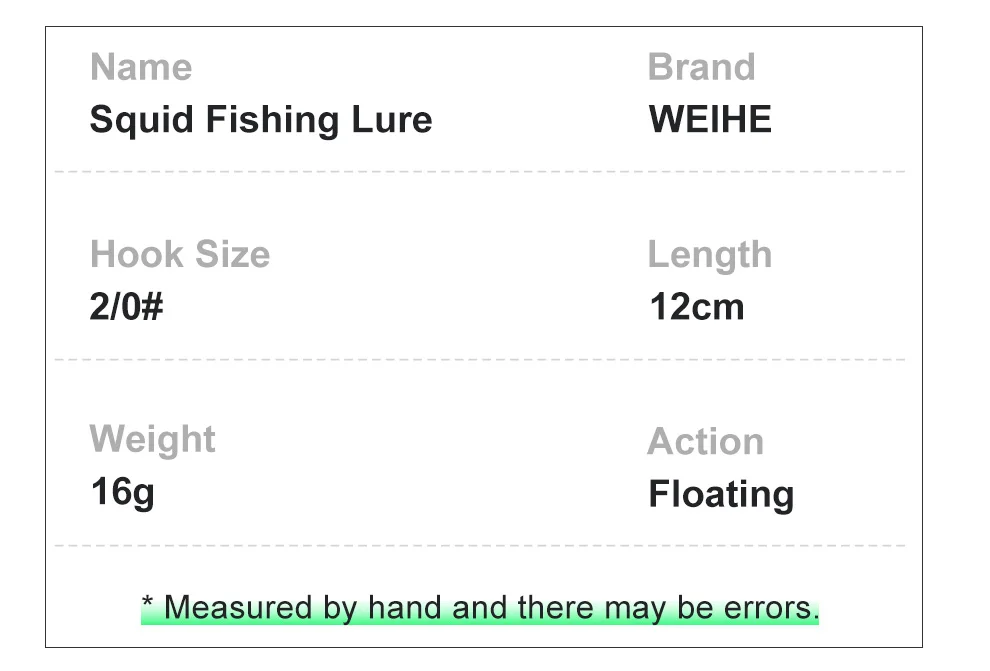Click the gray "Action" label
This screenshot has height=671, width=990.
tap(705, 442)
